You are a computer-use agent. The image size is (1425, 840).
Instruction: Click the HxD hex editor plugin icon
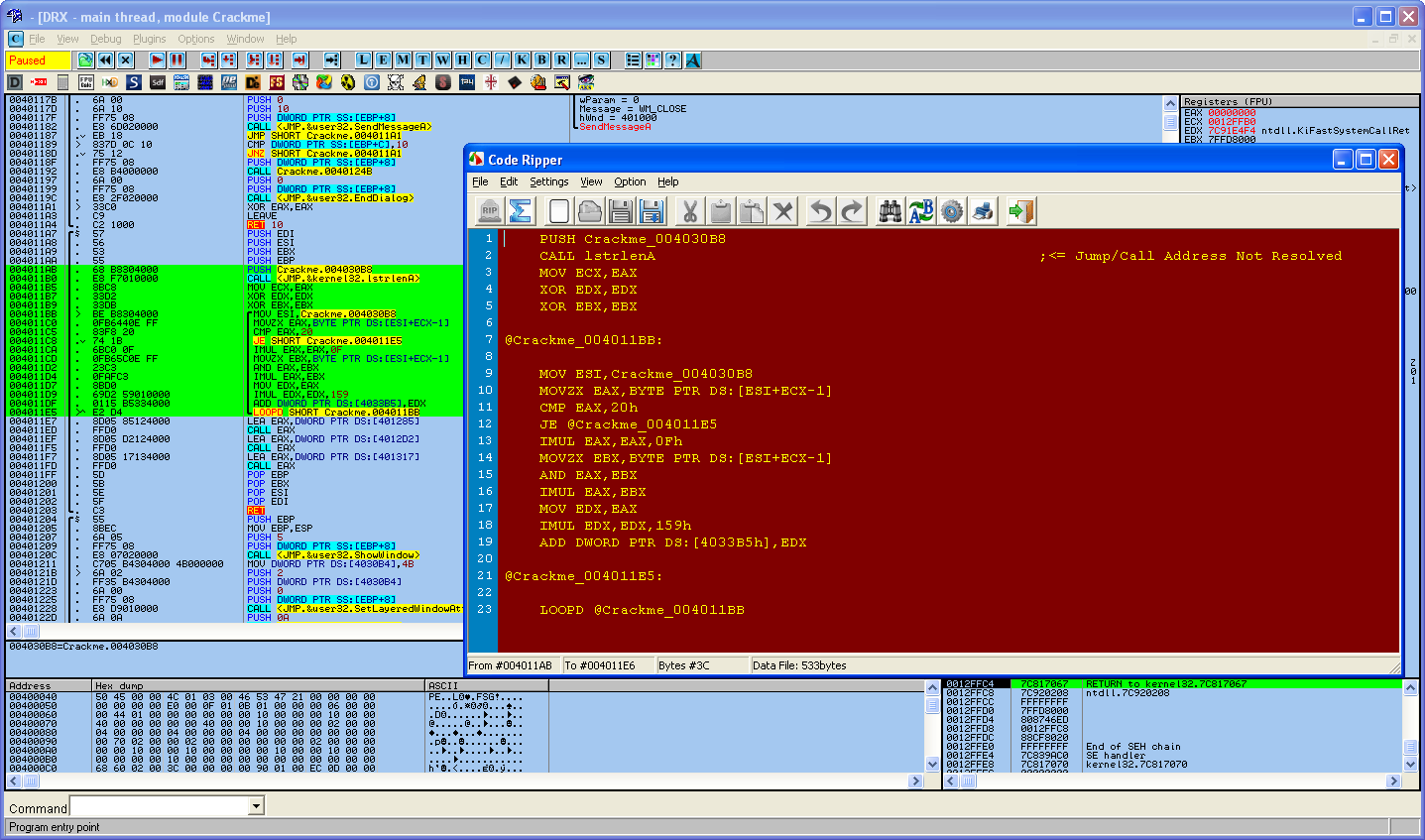point(110,82)
